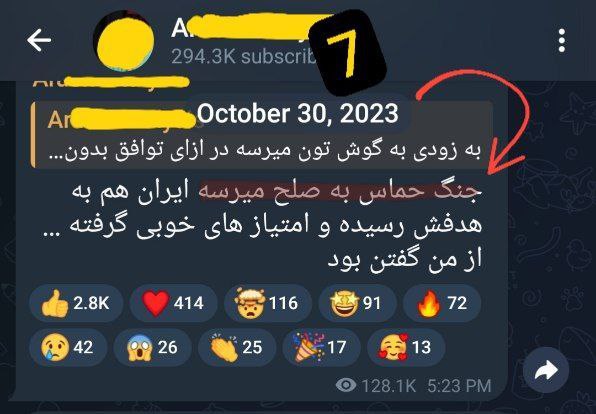Add the fire 72 reaction
596x414 pixels.
click(x=442, y=303)
